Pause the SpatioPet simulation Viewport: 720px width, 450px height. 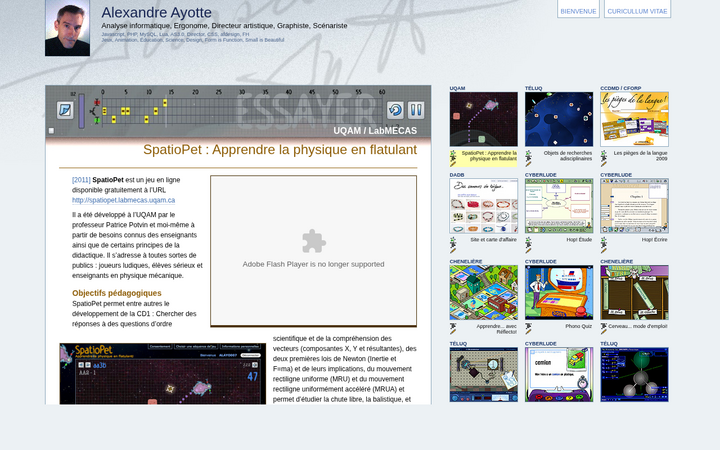click(416, 110)
